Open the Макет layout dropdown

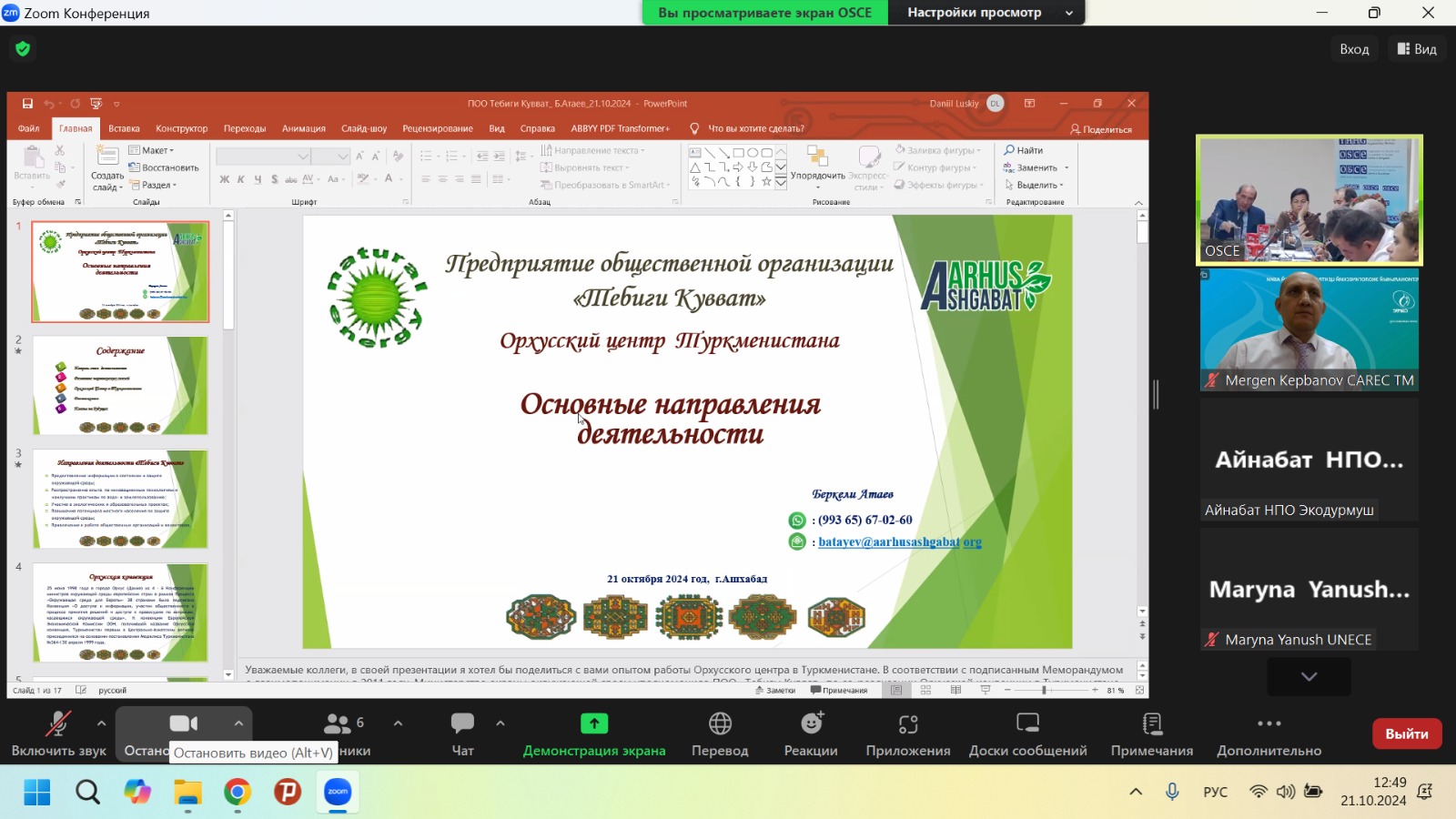(x=151, y=150)
